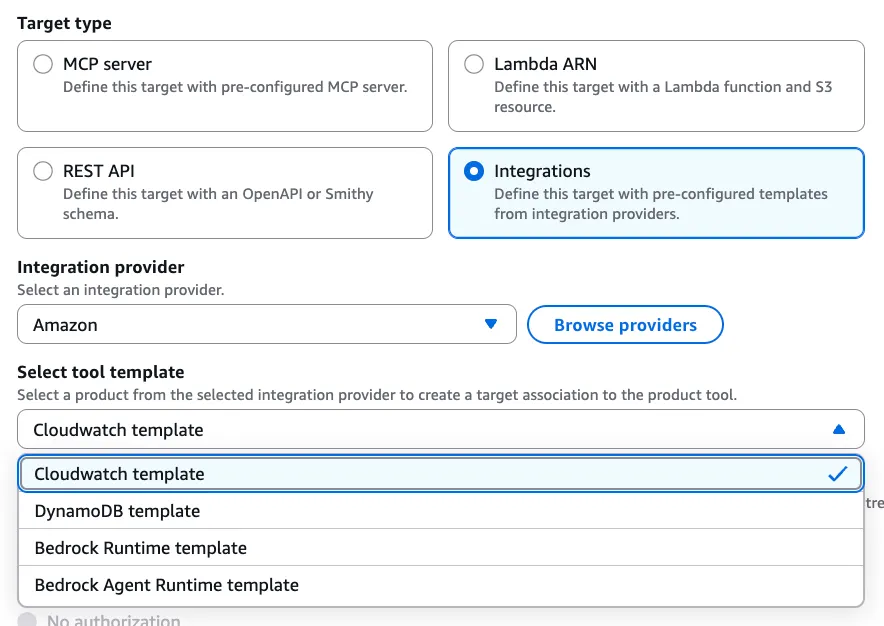Select the MCP server radio button
884x626 pixels.
(43, 64)
